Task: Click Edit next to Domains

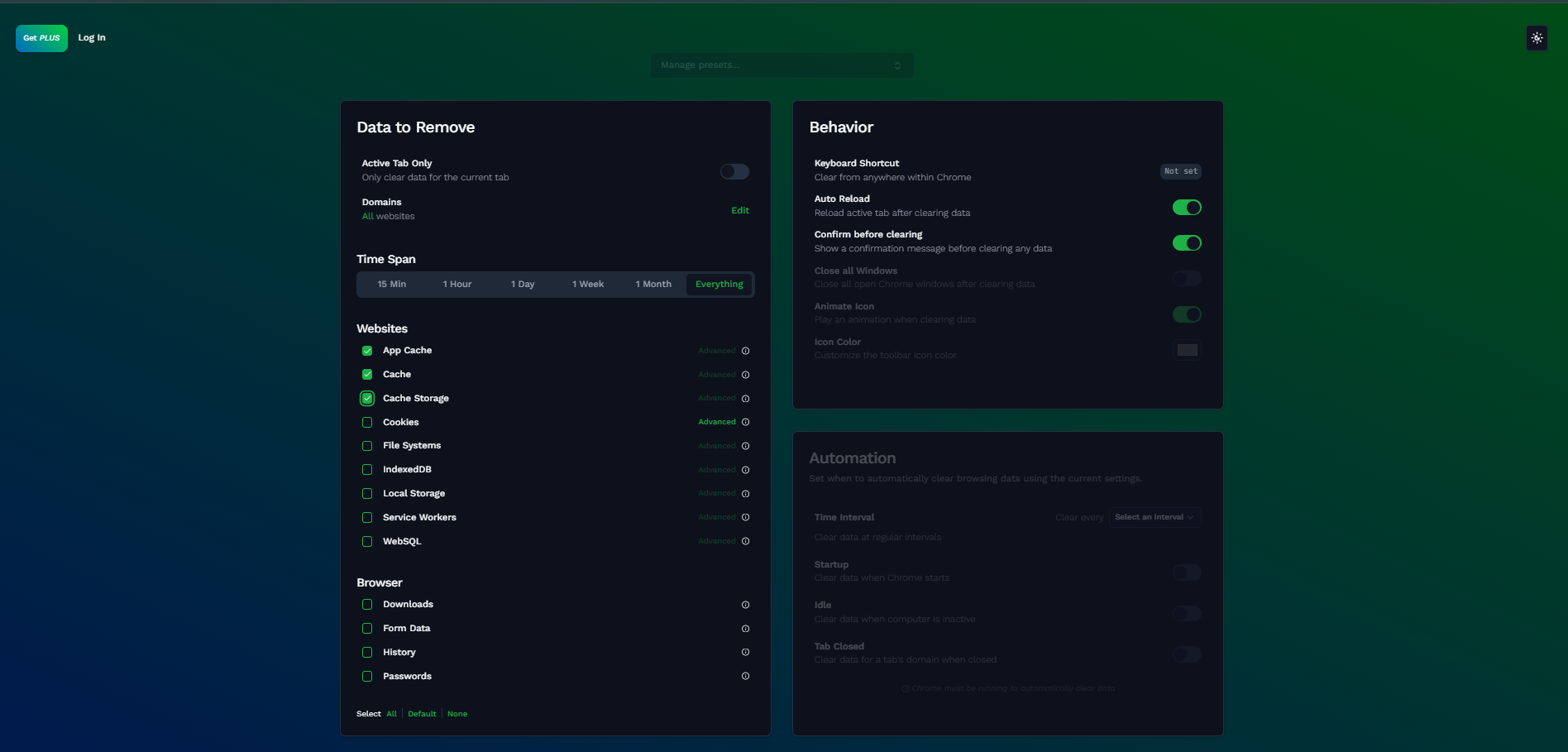Action: click(740, 210)
